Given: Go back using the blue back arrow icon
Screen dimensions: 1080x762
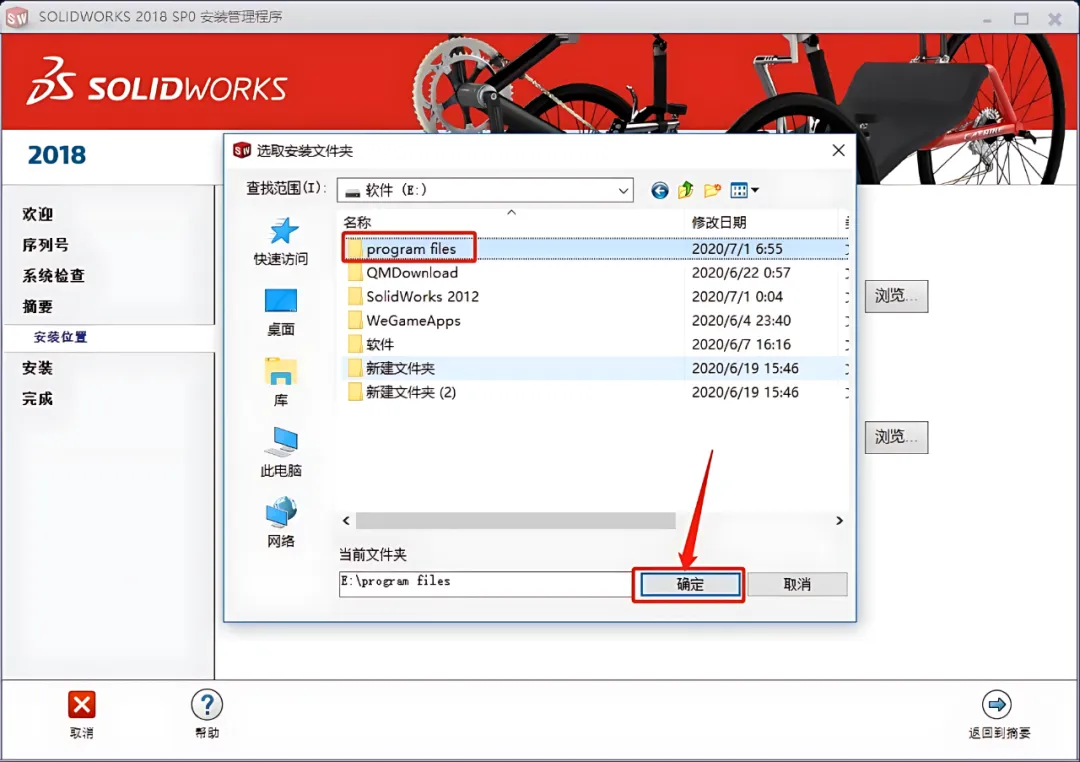Looking at the screenshot, I should [659, 190].
